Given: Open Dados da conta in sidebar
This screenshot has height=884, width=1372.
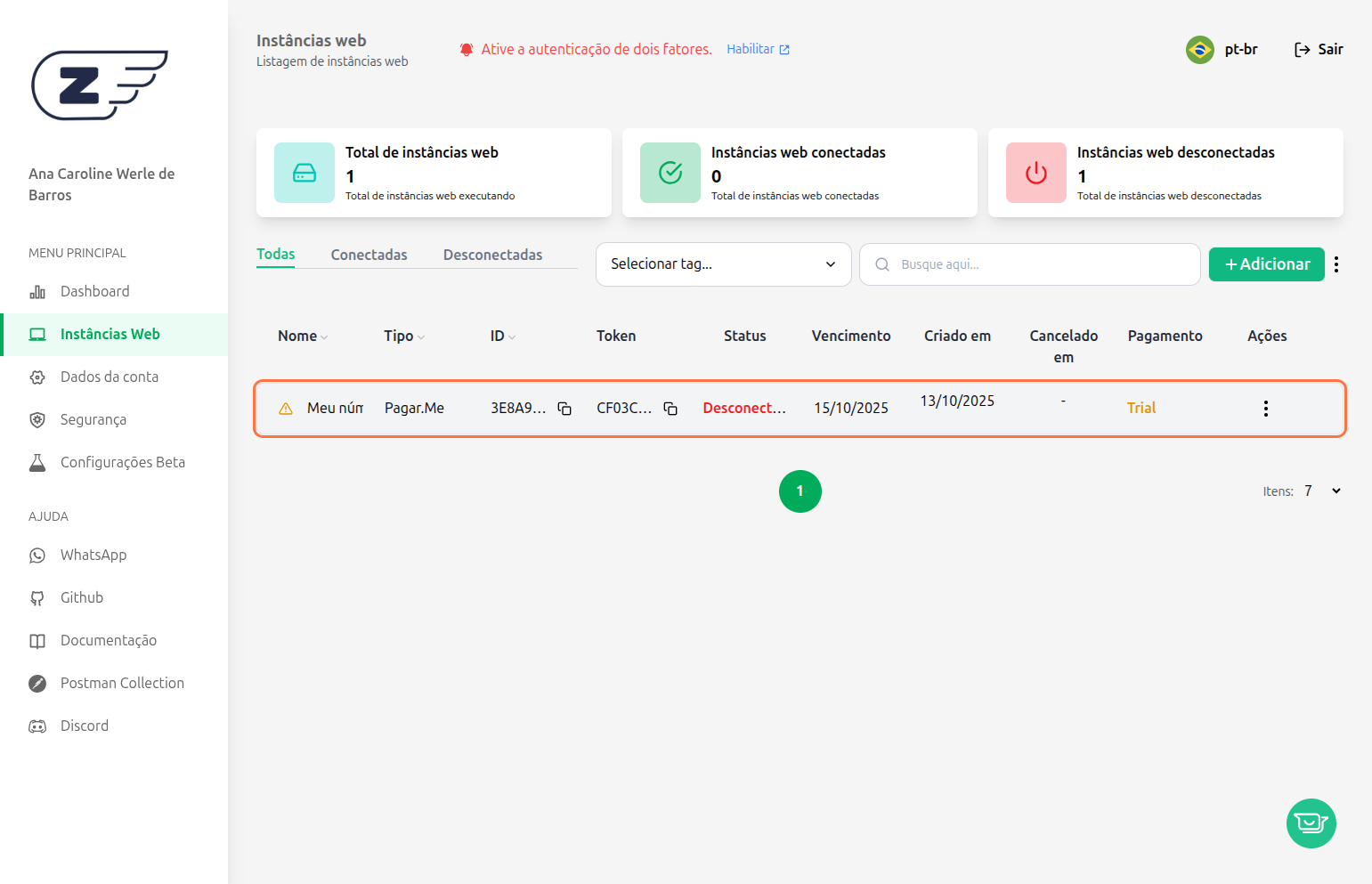Looking at the screenshot, I should click(x=109, y=377).
